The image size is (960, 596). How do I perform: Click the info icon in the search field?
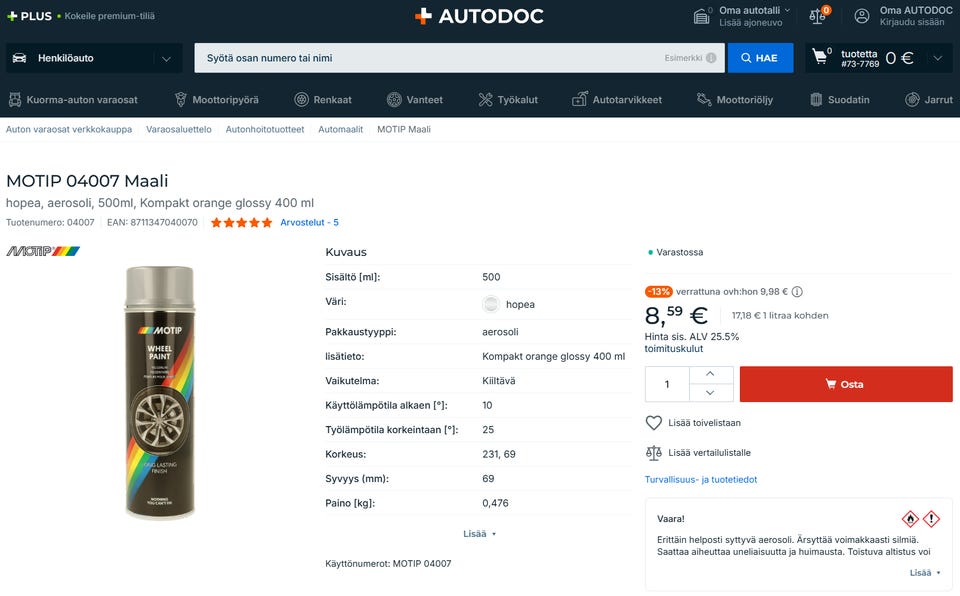(711, 58)
